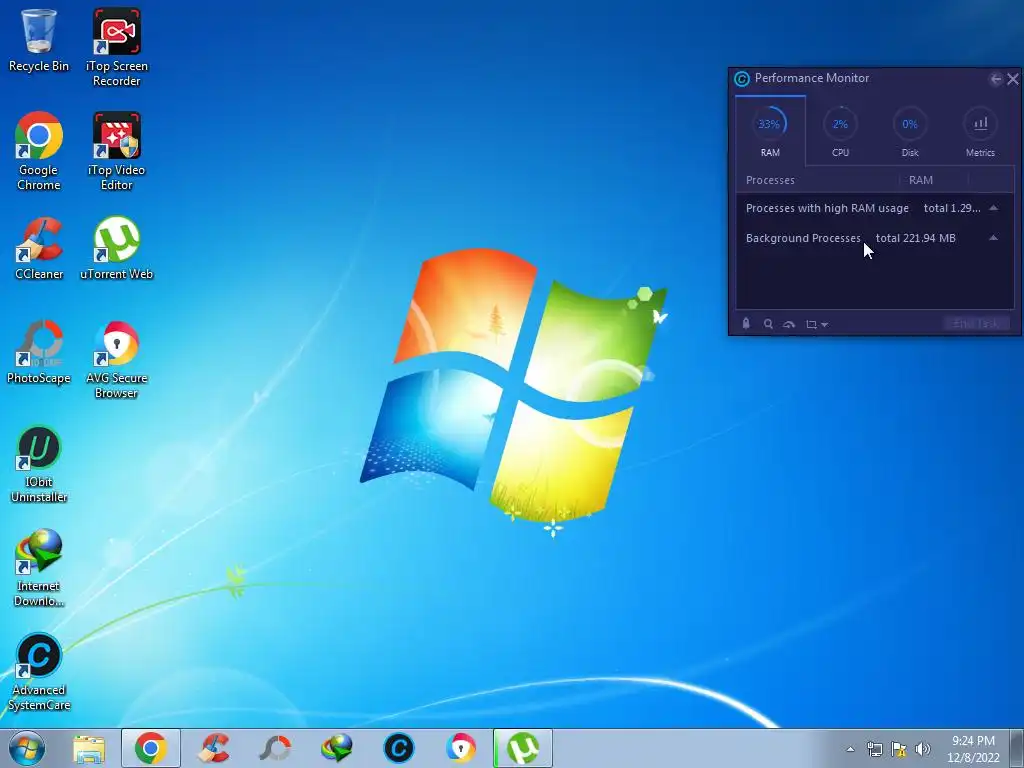
Task: Click the rocket speed-up icon in Performance Monitor
Action: [746, 323]
